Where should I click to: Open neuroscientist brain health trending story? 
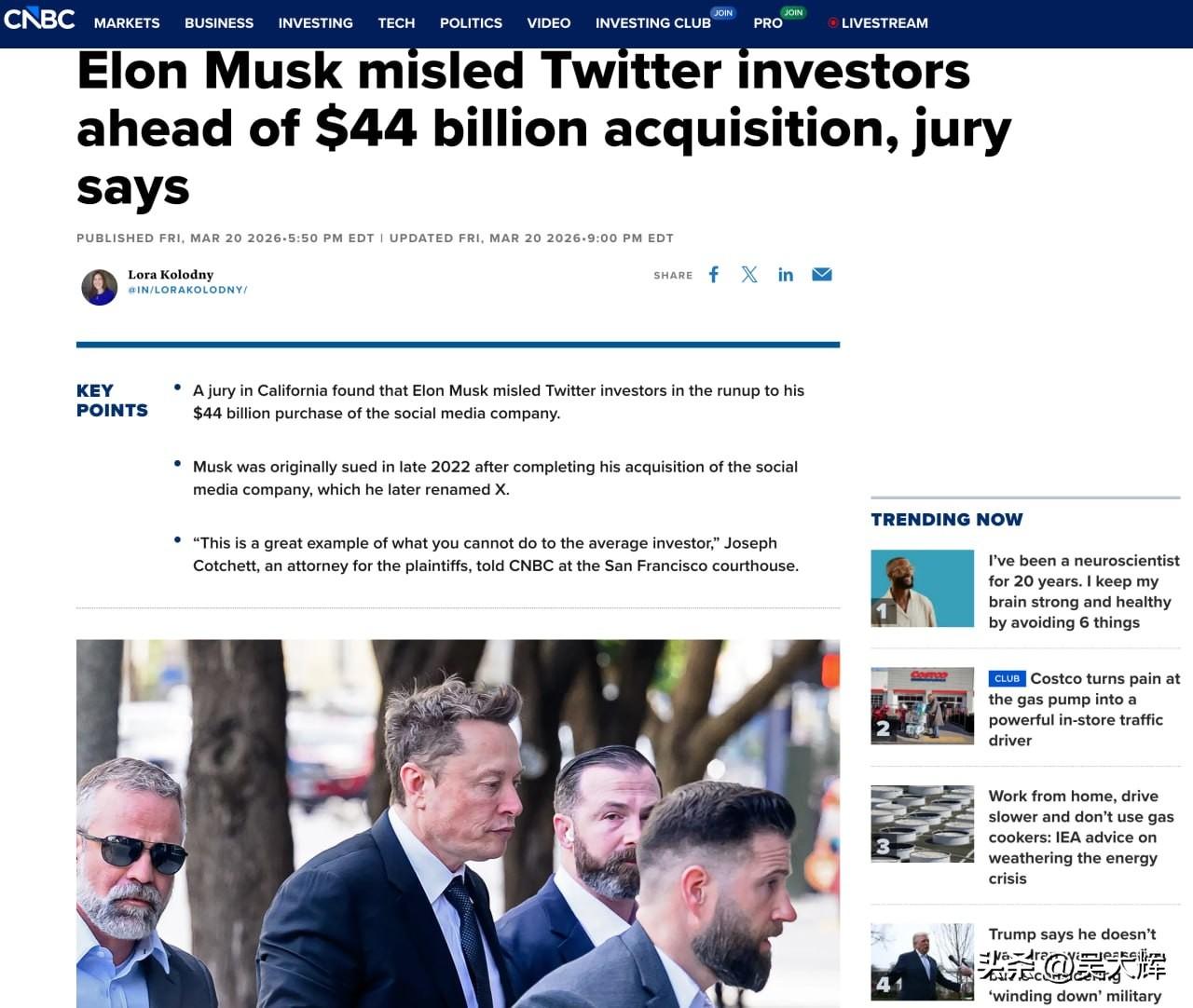(x=1083, y=592)
